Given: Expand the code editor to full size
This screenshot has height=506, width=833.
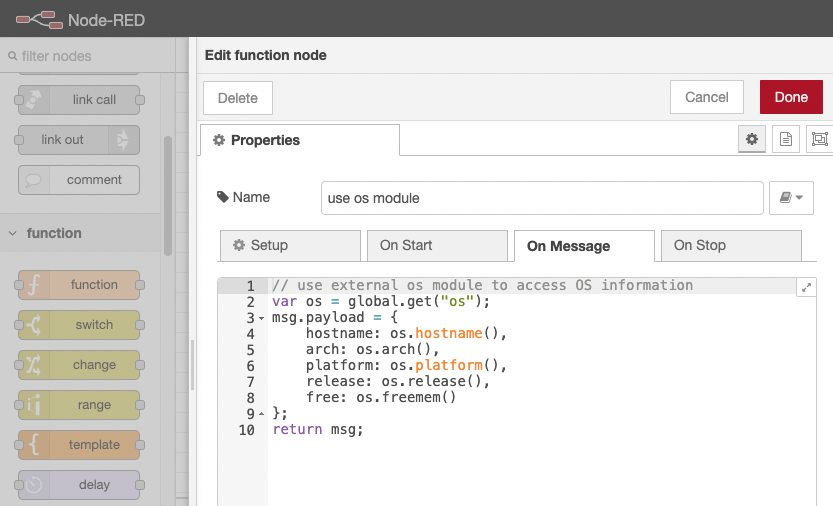Looking at the screenshot, I should [x=806, y=288].
